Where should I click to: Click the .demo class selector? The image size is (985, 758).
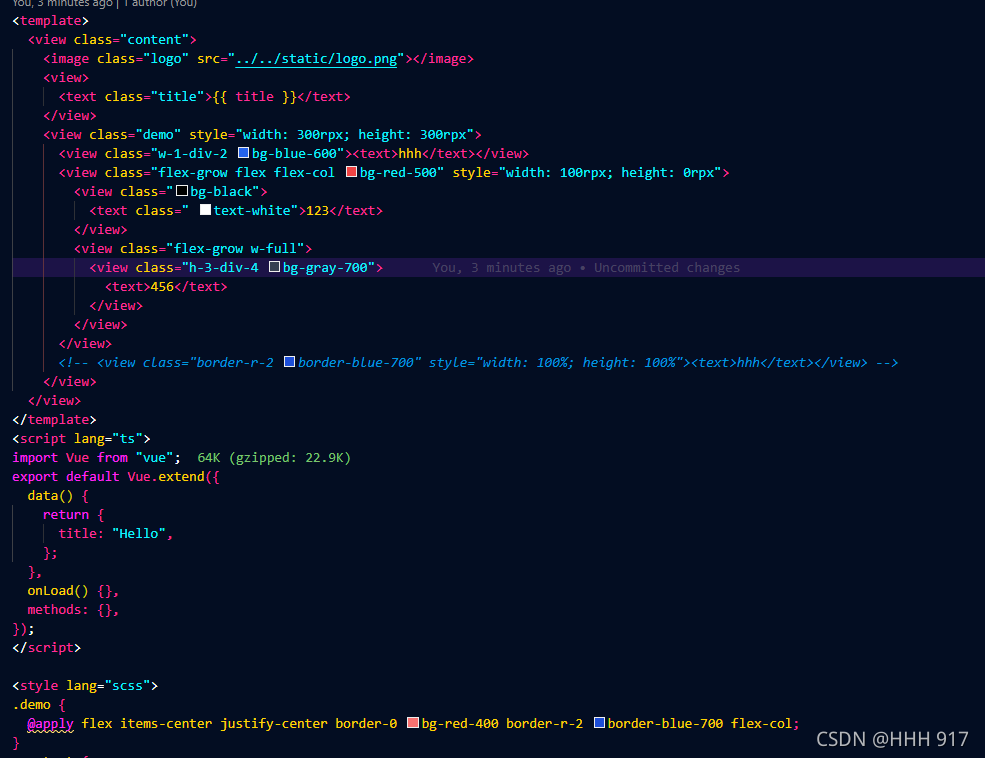(30, 704)
